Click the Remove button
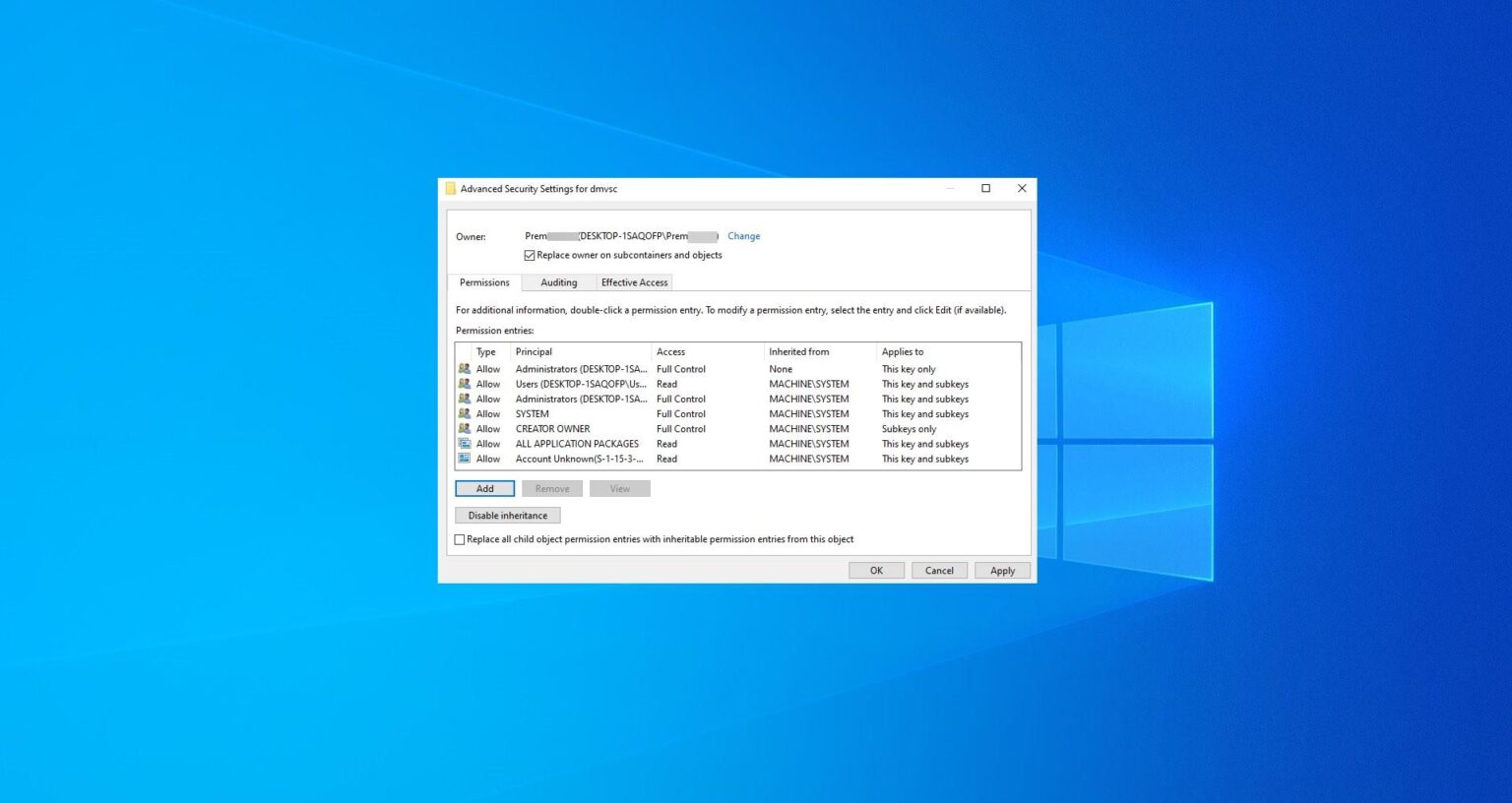 552,488
